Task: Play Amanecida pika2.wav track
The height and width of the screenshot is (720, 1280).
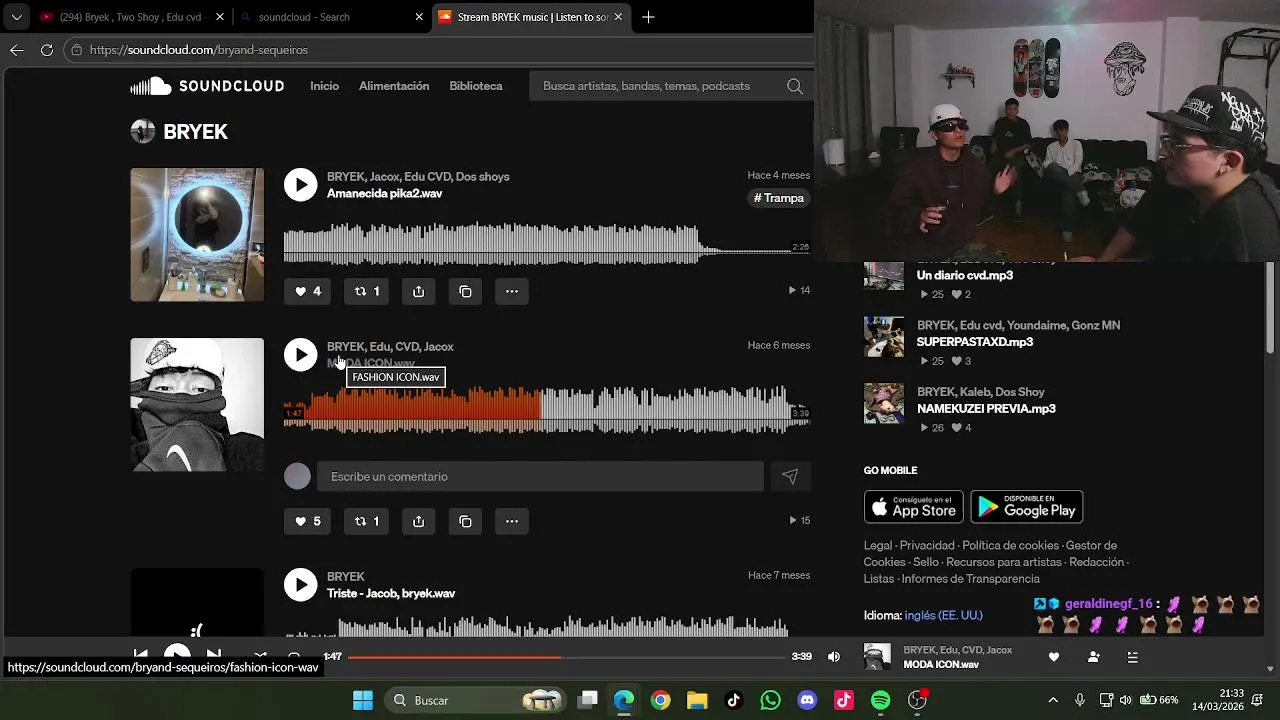Action: click(300, 184)
